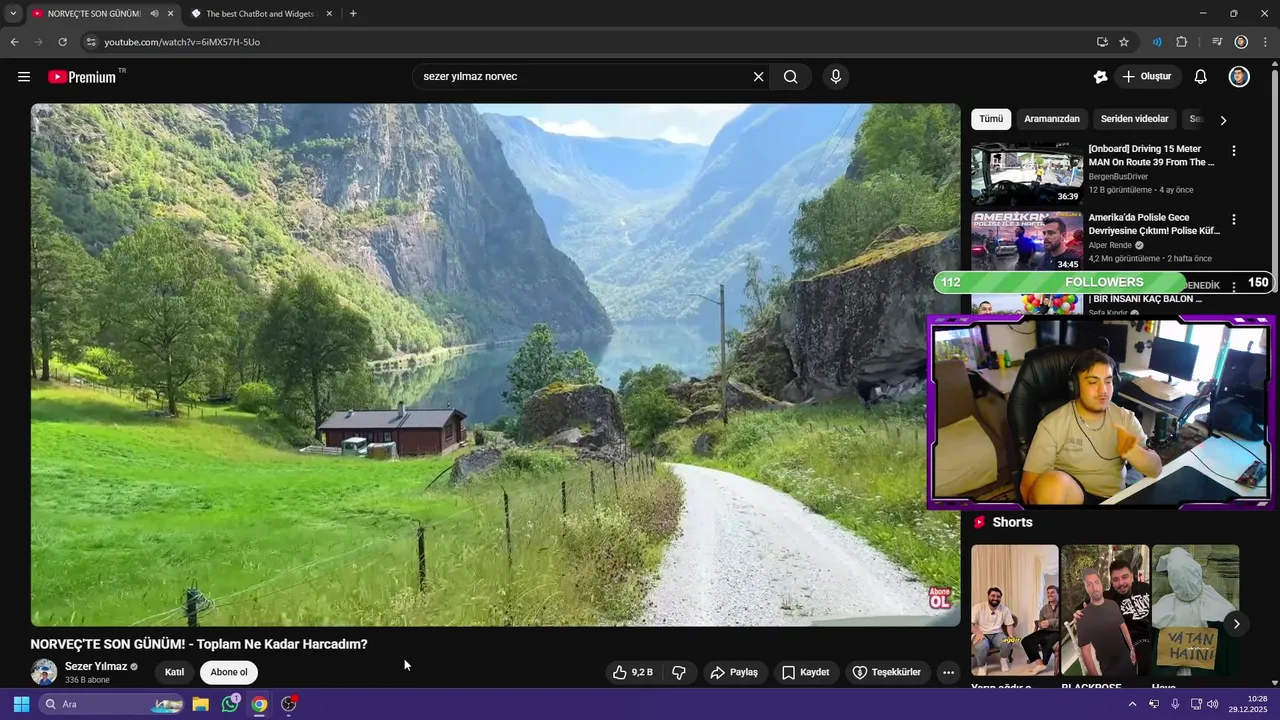Select the Tümü filter chip
Screen dimensions: 1280x720
991,119
